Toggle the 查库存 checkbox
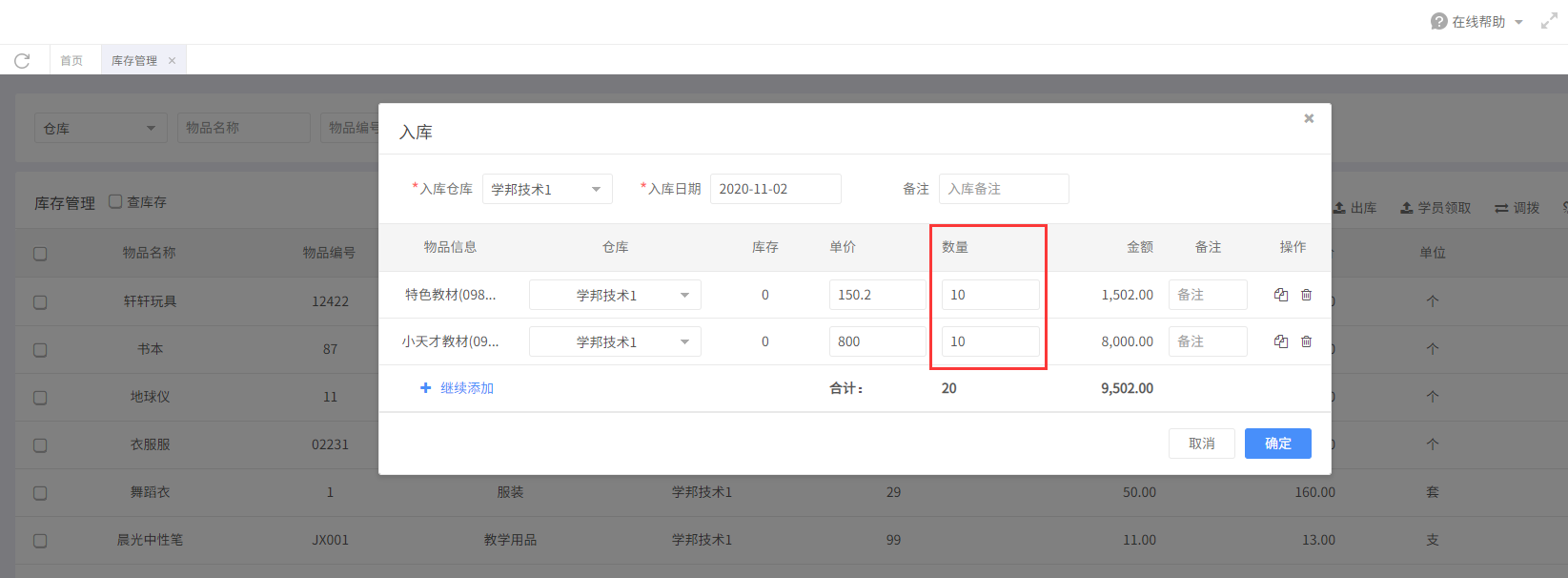 point(115,201)
